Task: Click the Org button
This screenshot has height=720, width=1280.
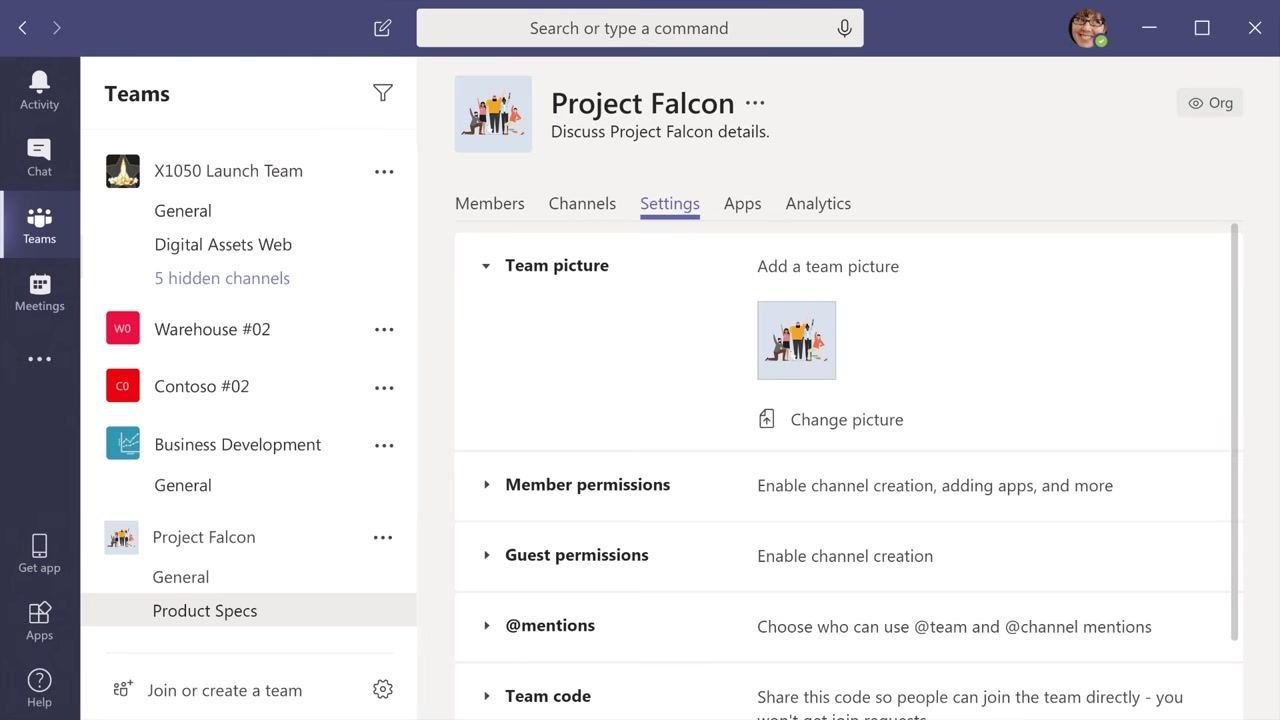Action: point(1210,103)
